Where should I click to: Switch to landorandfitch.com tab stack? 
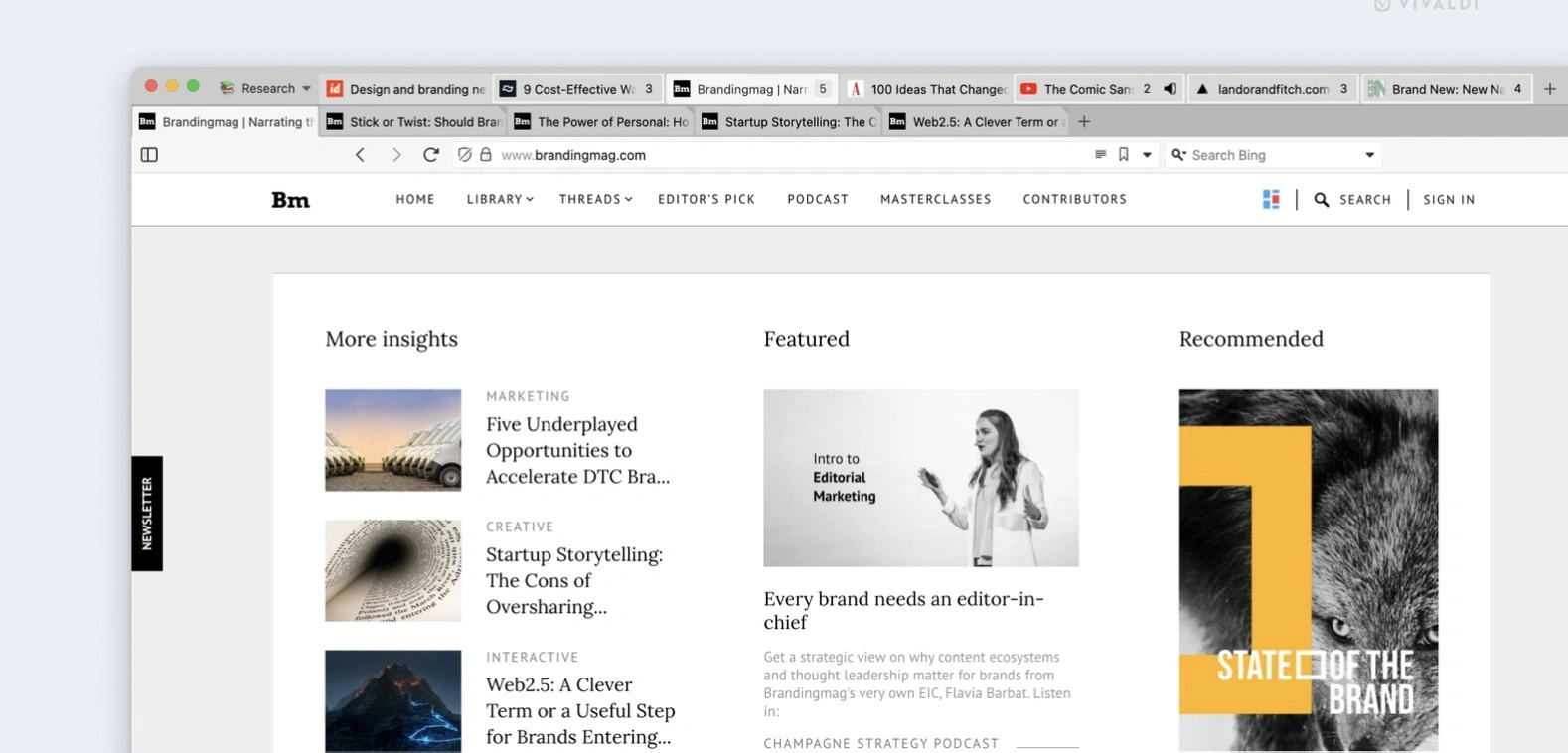[1271, 89]
